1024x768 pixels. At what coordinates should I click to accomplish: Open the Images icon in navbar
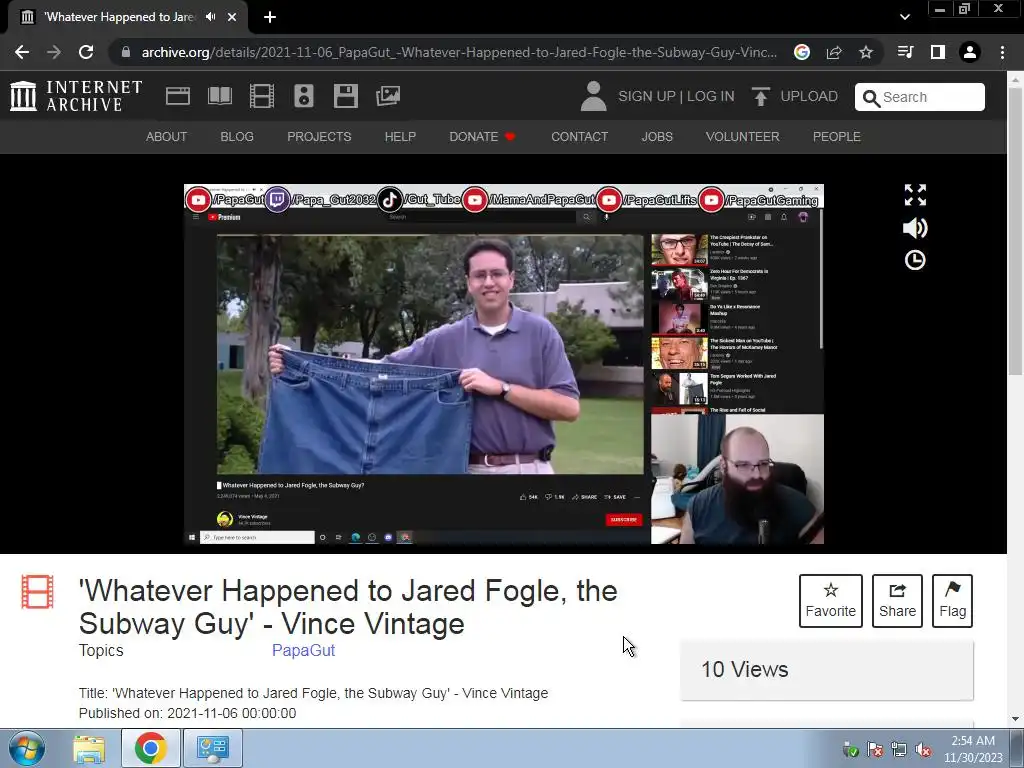coord(388,96)
